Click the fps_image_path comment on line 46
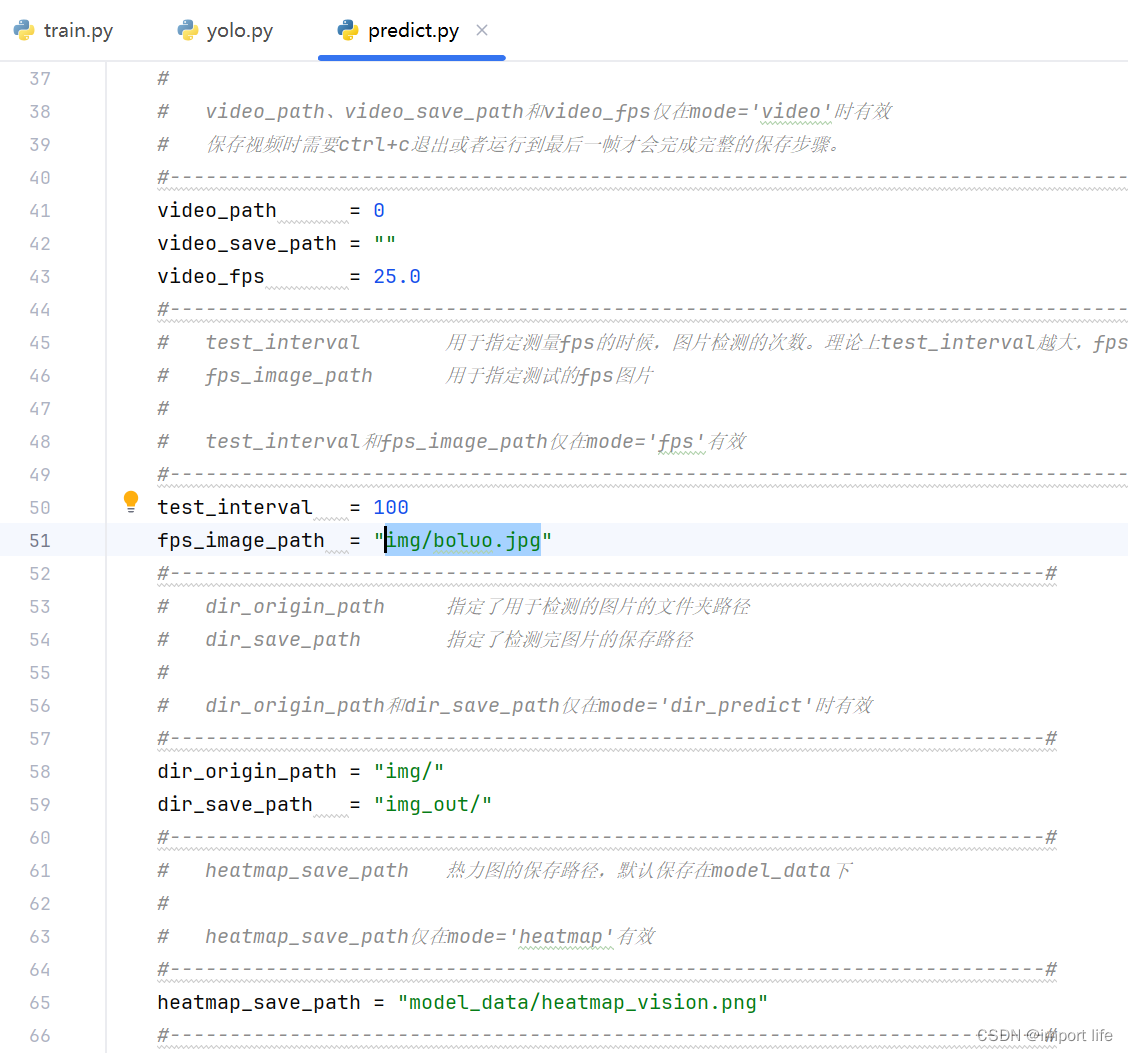1128x1053 pixels. (x=406, y=376)
